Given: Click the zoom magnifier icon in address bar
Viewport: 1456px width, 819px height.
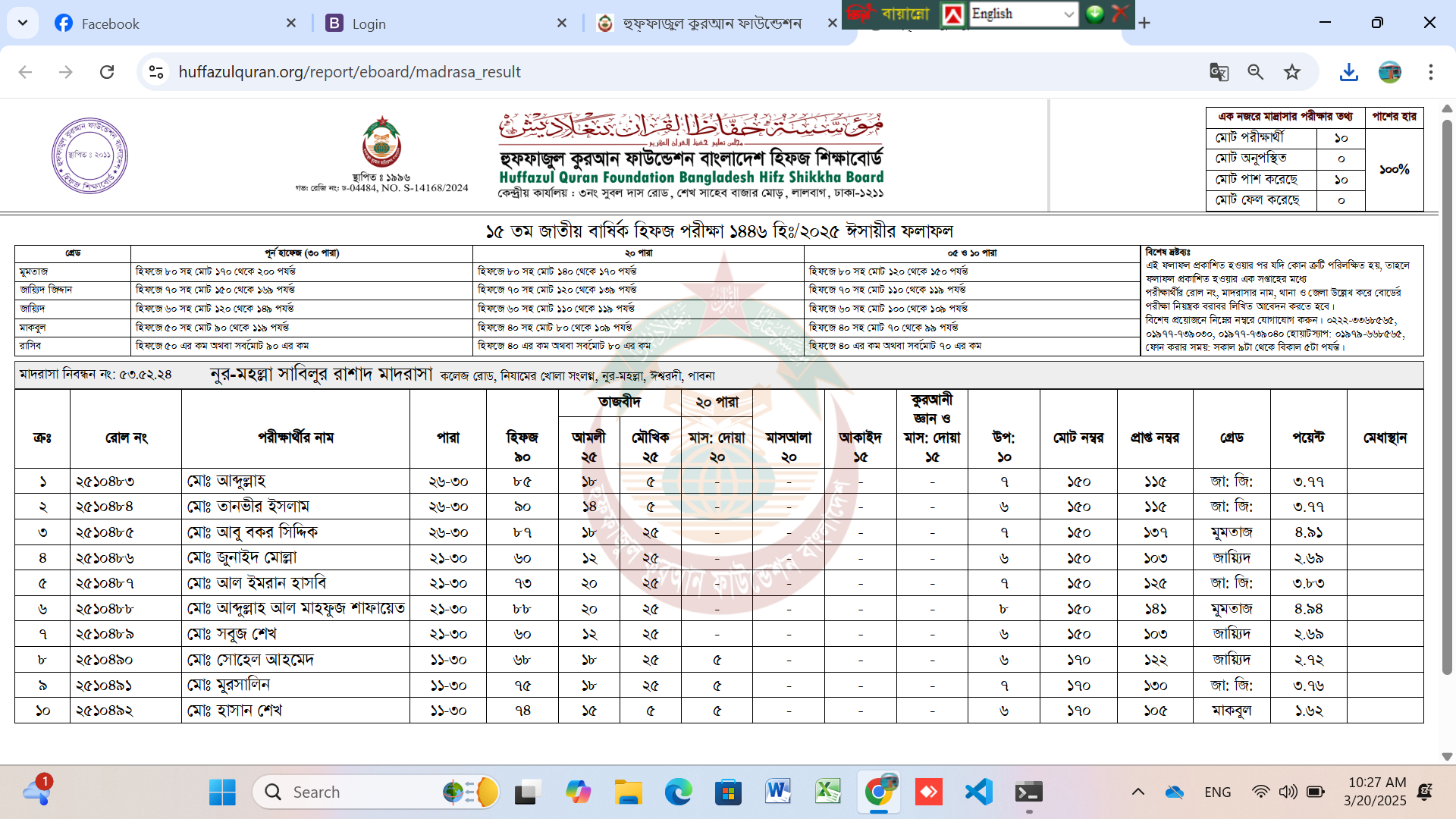Looking at the screenshot, I should click(x=1256, y=72).
